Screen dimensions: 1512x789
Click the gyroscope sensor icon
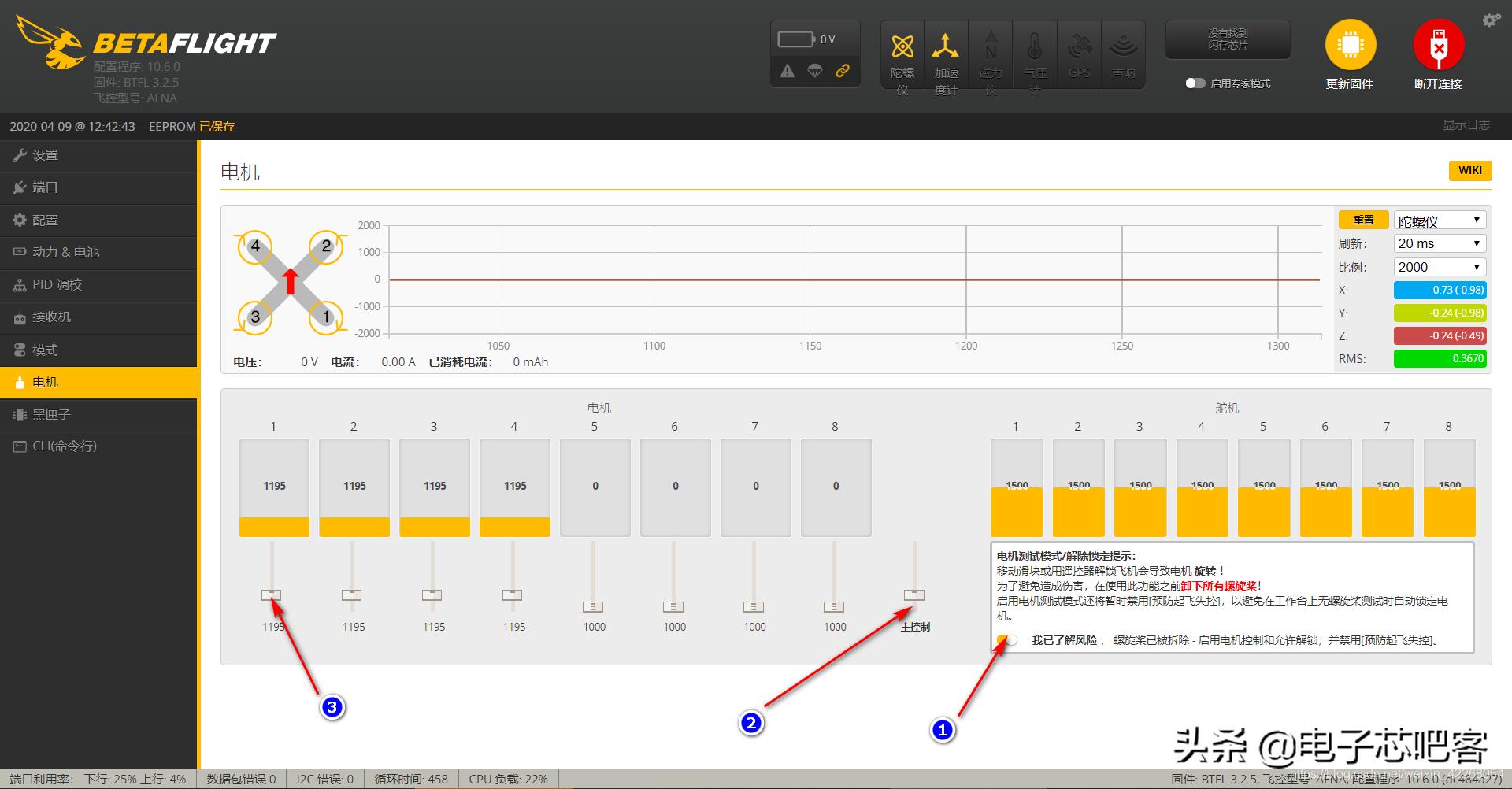point(902,48)
